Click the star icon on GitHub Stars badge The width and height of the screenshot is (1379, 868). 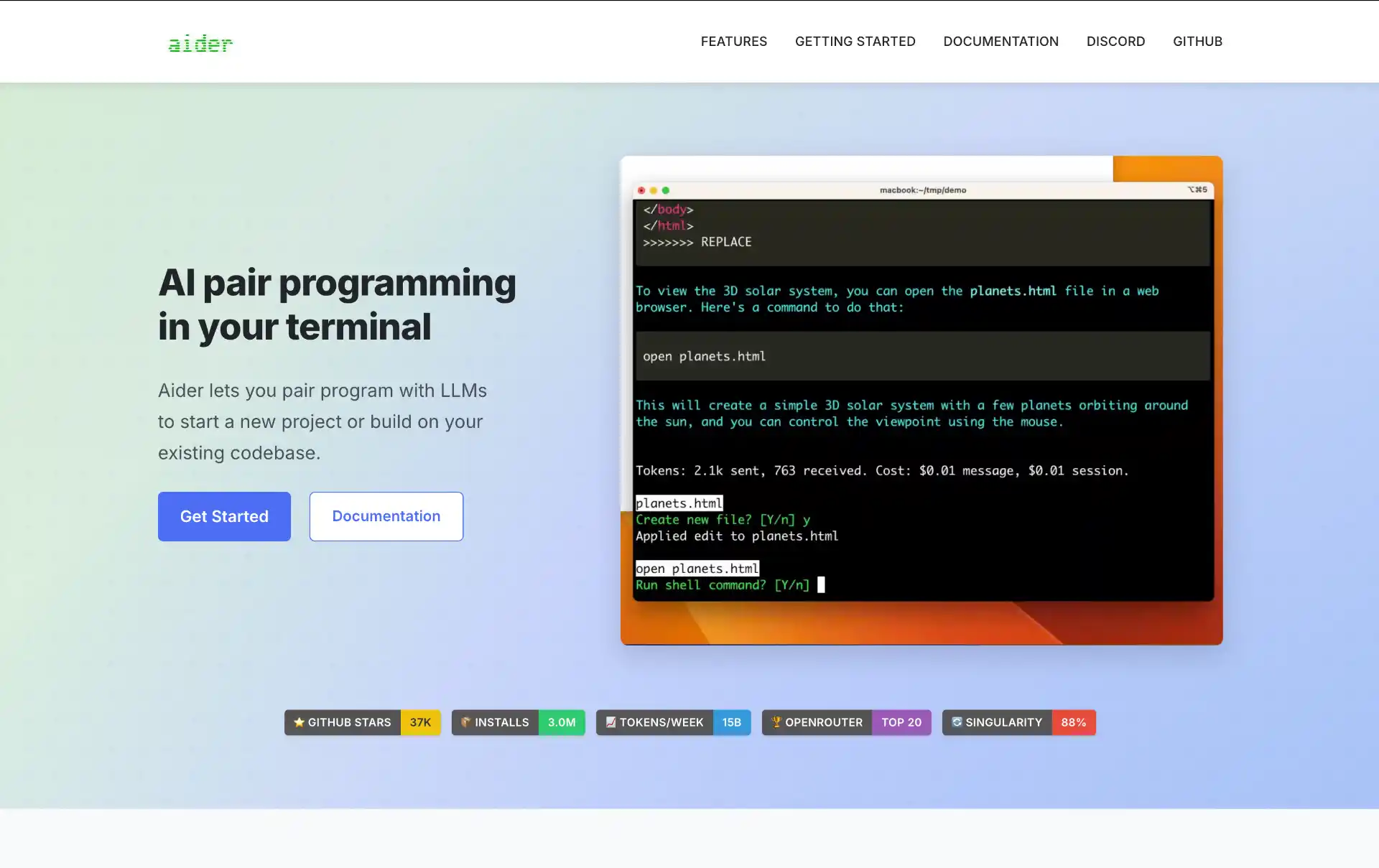299,722
